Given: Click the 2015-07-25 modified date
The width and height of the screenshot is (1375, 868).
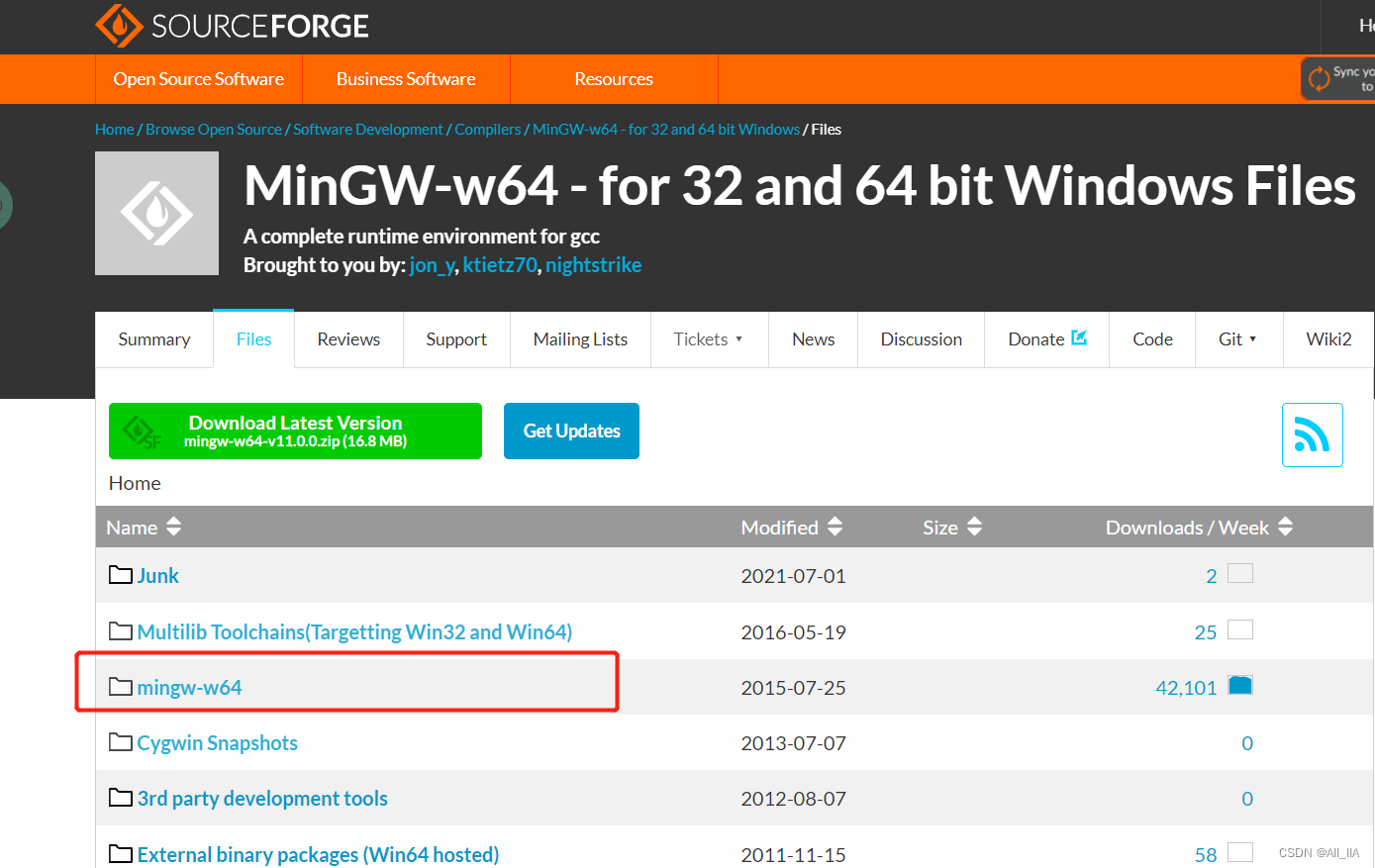Looking at the screenshot, I should point(793,688).
